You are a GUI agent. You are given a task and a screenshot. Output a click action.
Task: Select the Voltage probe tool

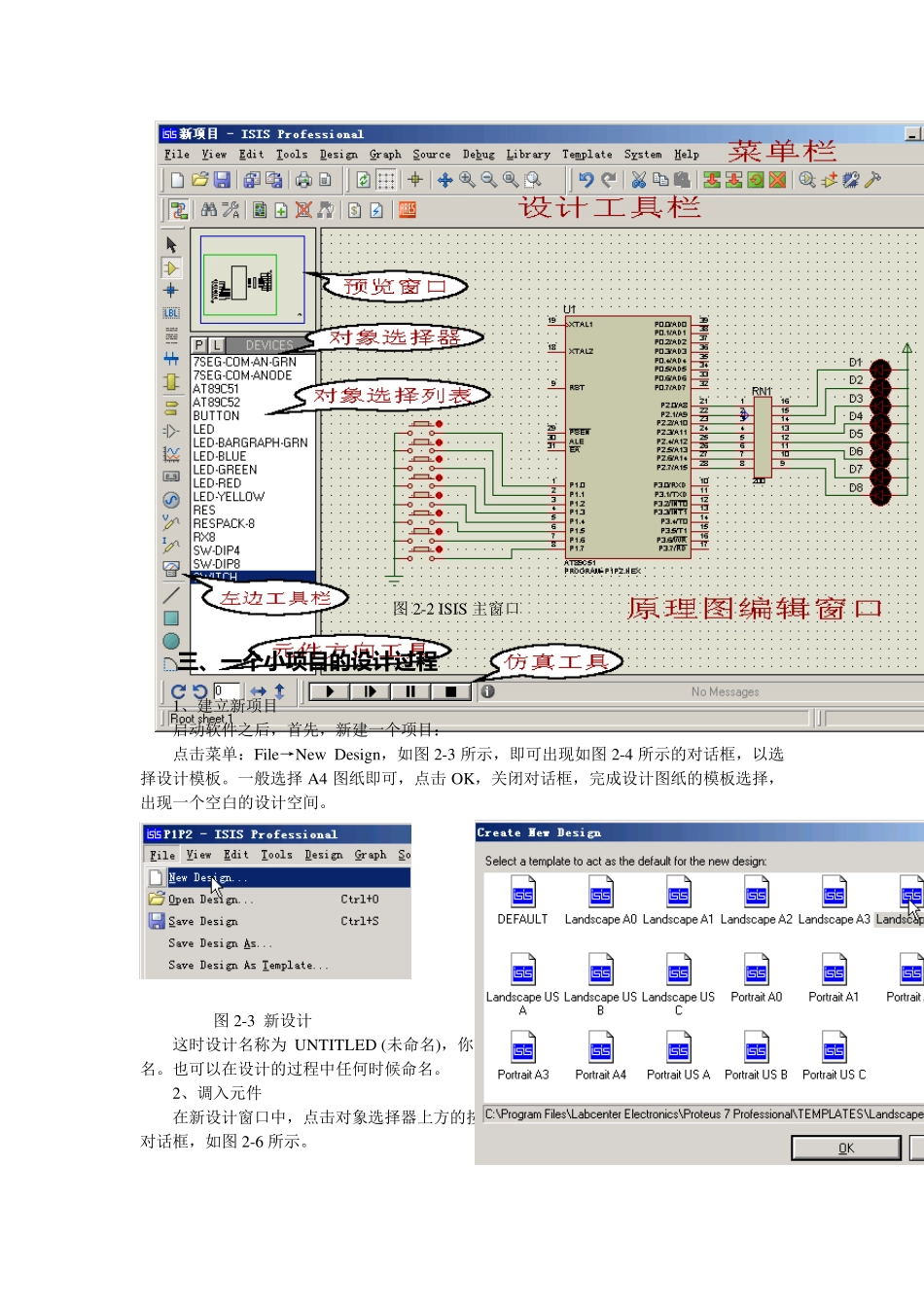(171, 523)
